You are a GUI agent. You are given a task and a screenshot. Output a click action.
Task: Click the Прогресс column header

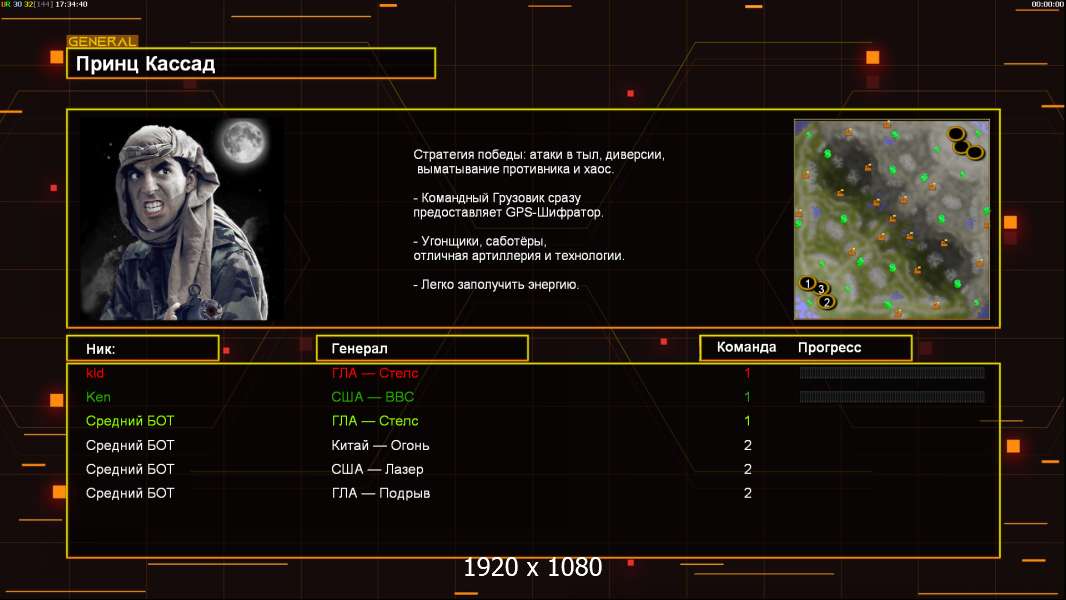829,348
